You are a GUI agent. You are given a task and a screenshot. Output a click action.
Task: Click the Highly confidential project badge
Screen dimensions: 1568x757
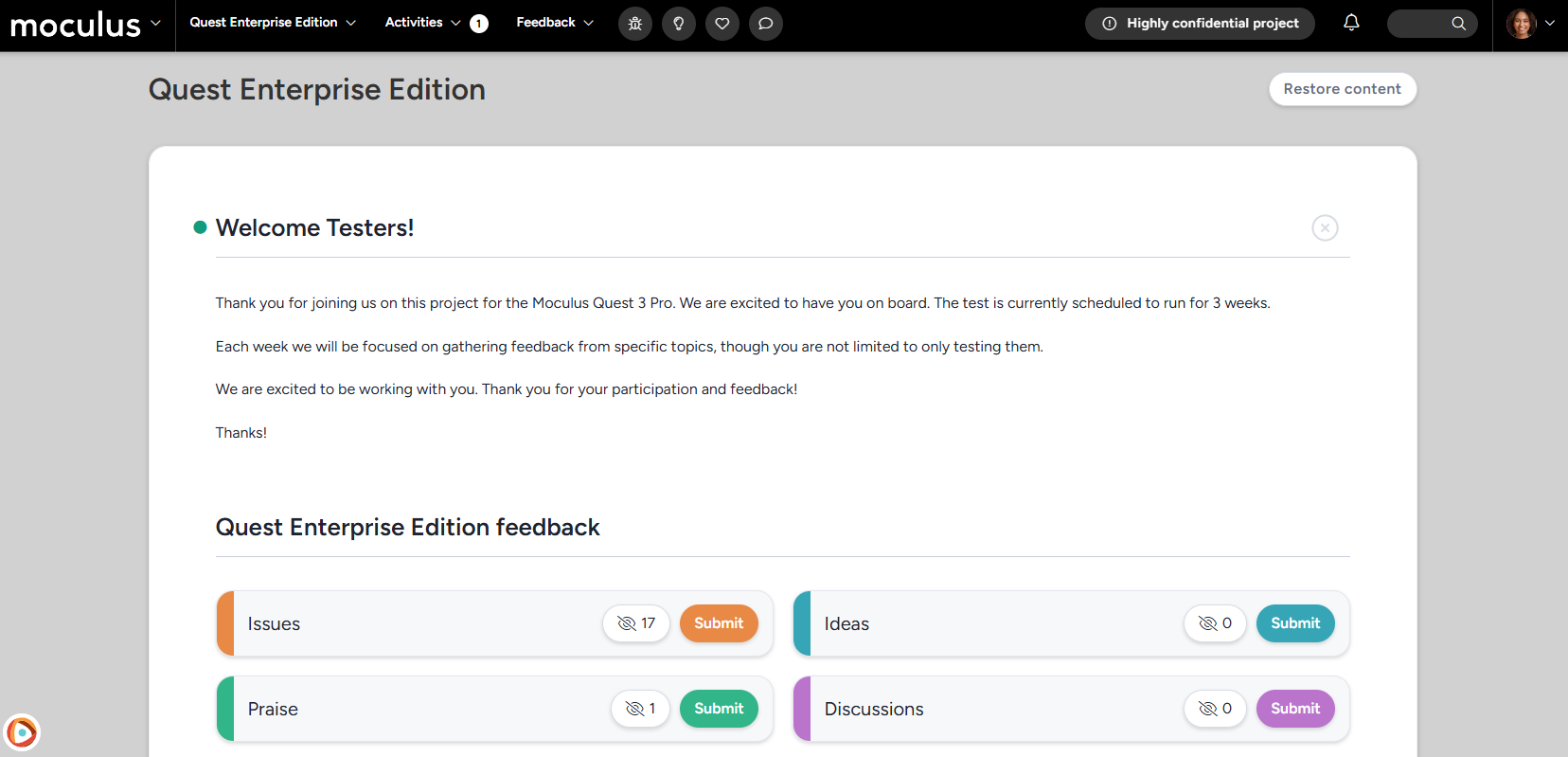[x=1200, y=24]
